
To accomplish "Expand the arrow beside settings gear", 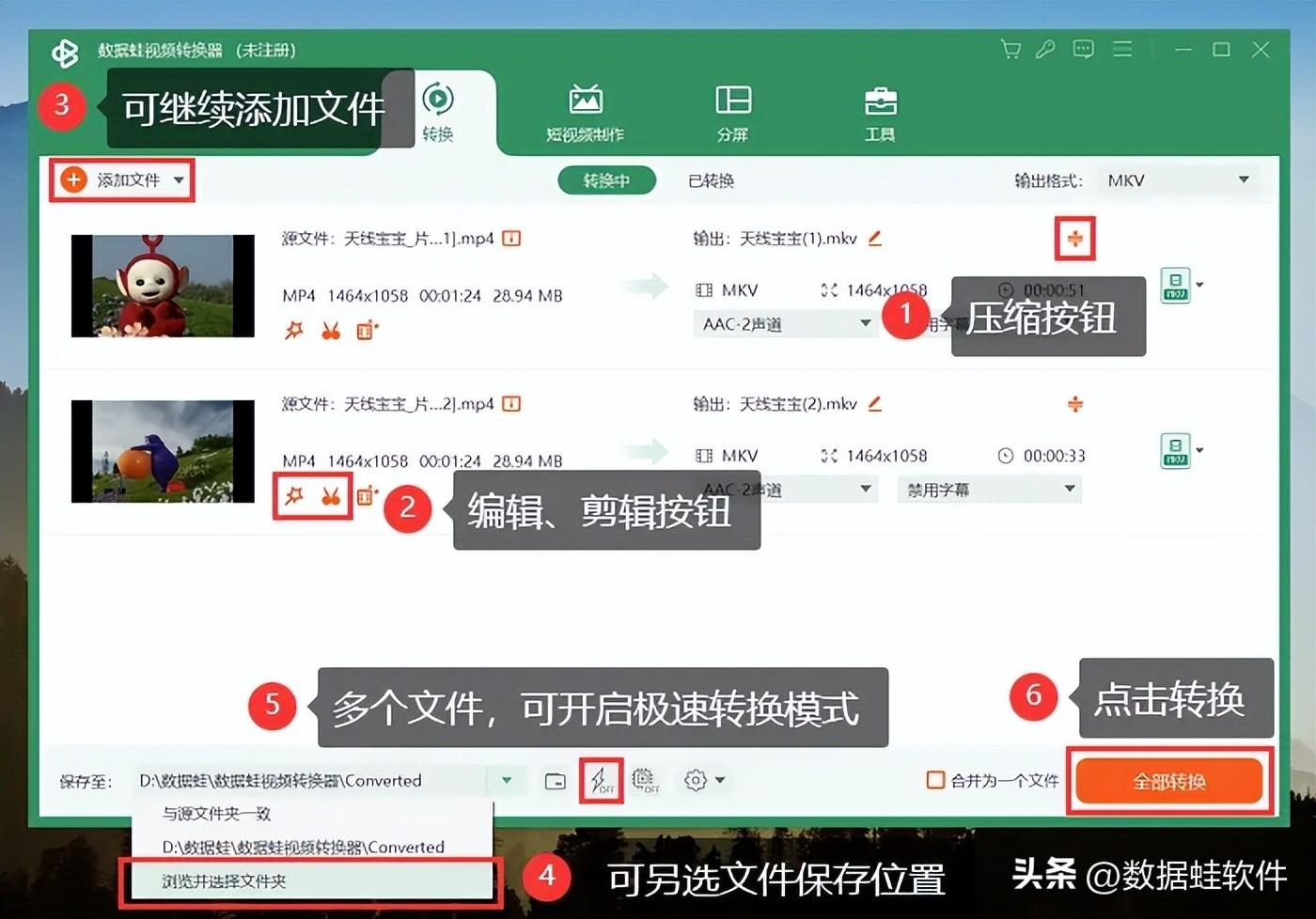I will (x=720, y=780).
